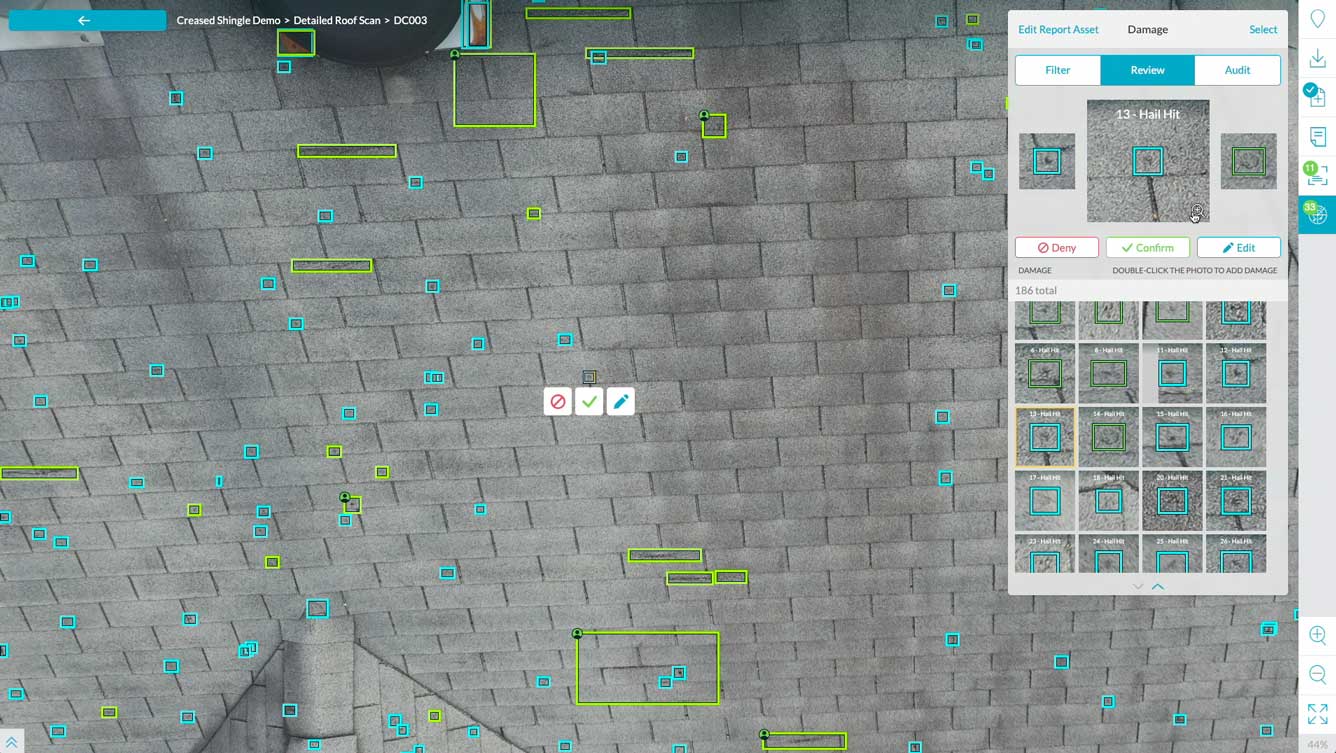Image resolution: width=1336 pixels, height=753 pixels.
Task: Expand damage list with the down chevron
Action: coord(1137,587)
